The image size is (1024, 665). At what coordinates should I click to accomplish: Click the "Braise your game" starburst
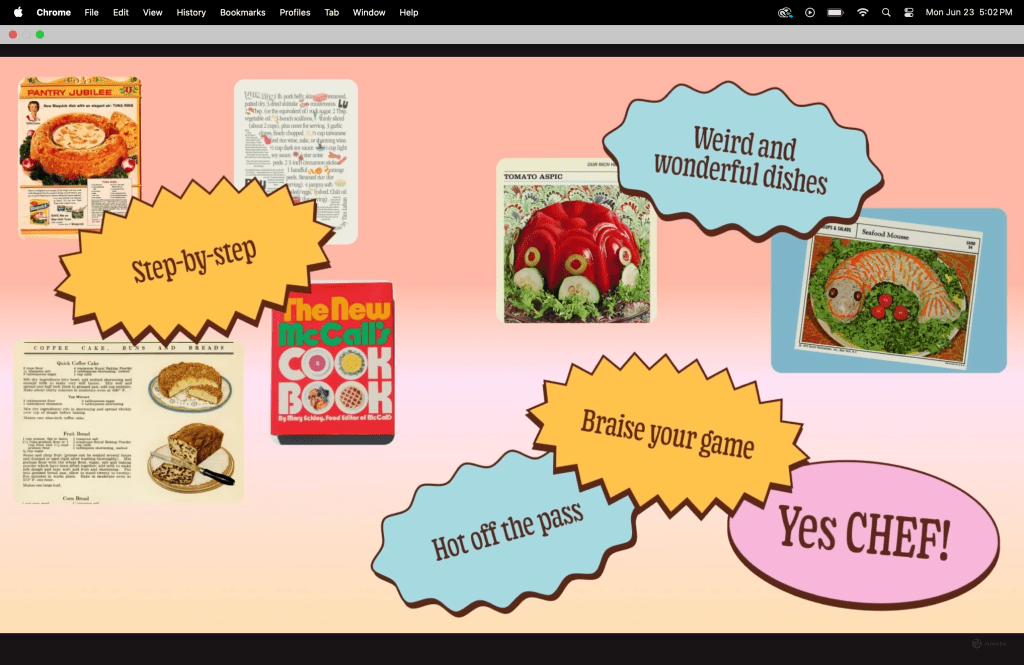coord(667,431)
